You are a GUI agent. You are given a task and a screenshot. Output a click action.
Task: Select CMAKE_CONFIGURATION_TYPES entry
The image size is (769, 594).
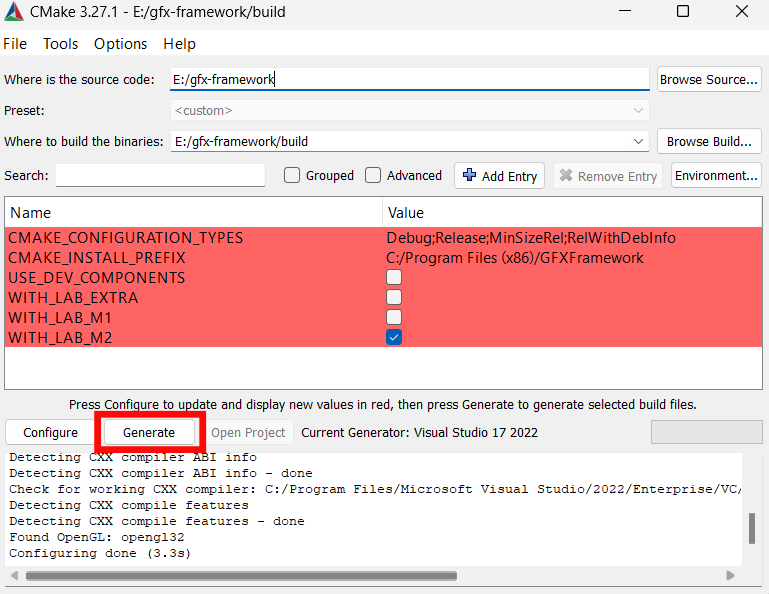click(x=126, y=238)
